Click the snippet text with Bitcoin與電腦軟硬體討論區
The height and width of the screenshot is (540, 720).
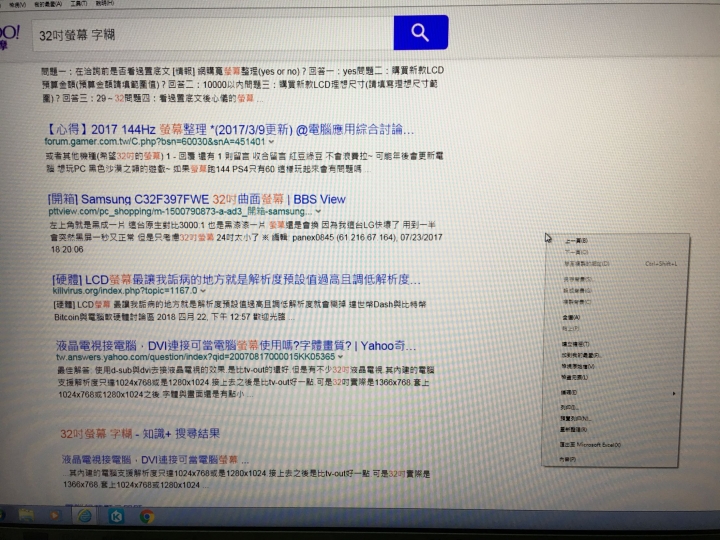(240, 311)
